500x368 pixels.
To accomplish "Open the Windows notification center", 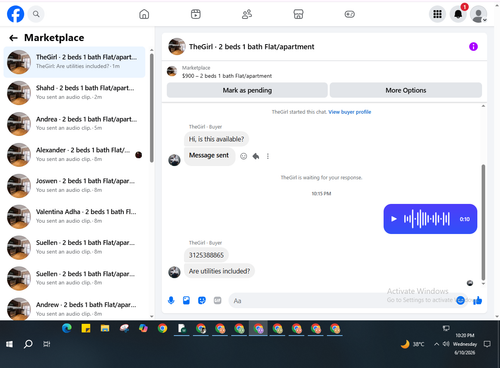I will (487, 344).
